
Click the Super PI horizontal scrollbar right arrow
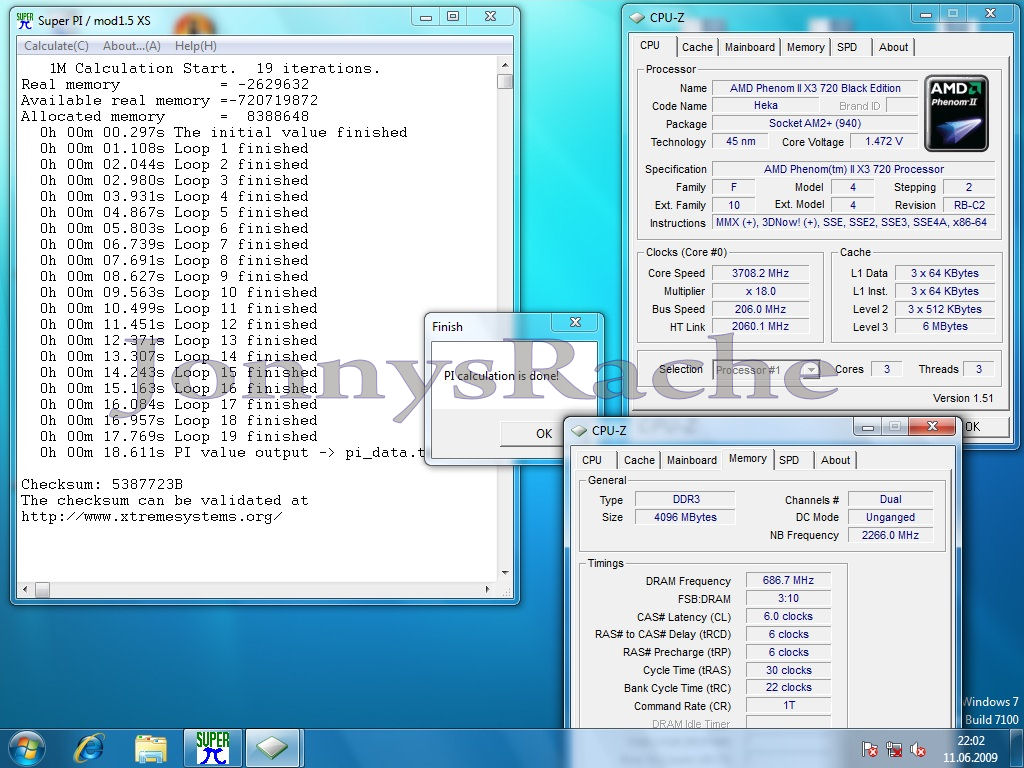[x=487, y=590]
